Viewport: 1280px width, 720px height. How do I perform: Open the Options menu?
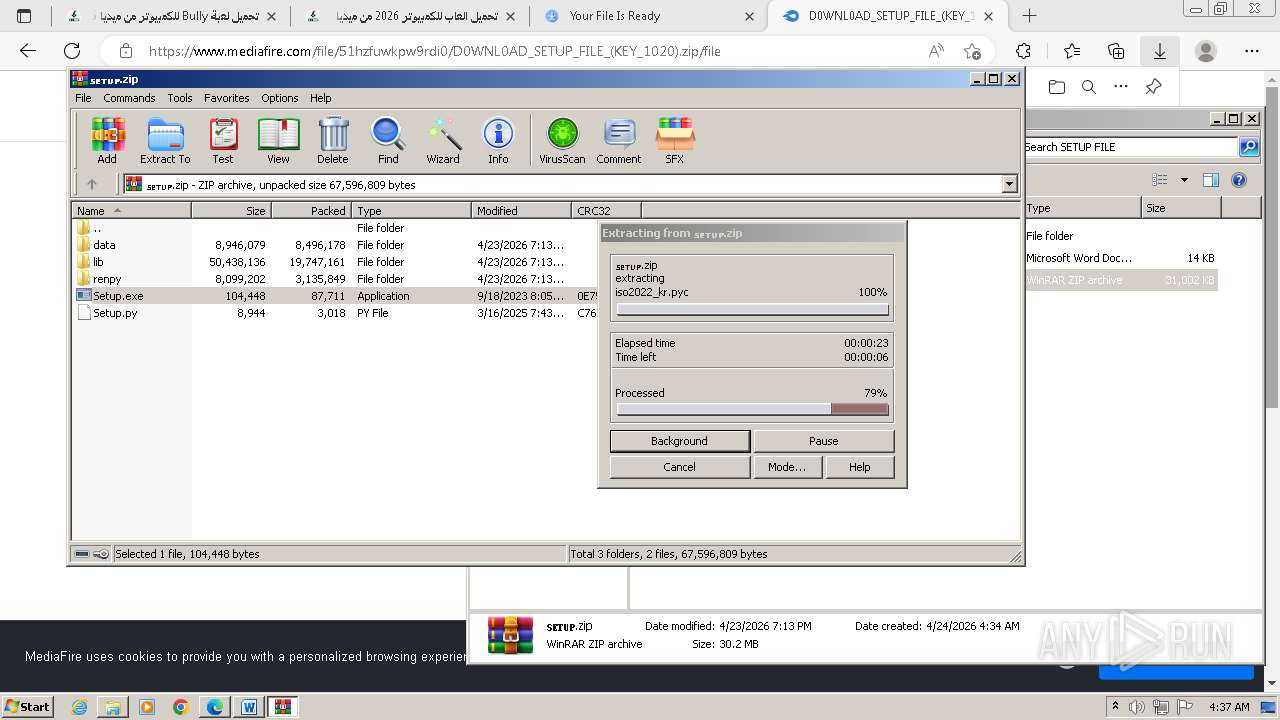(x=280, y=98)
